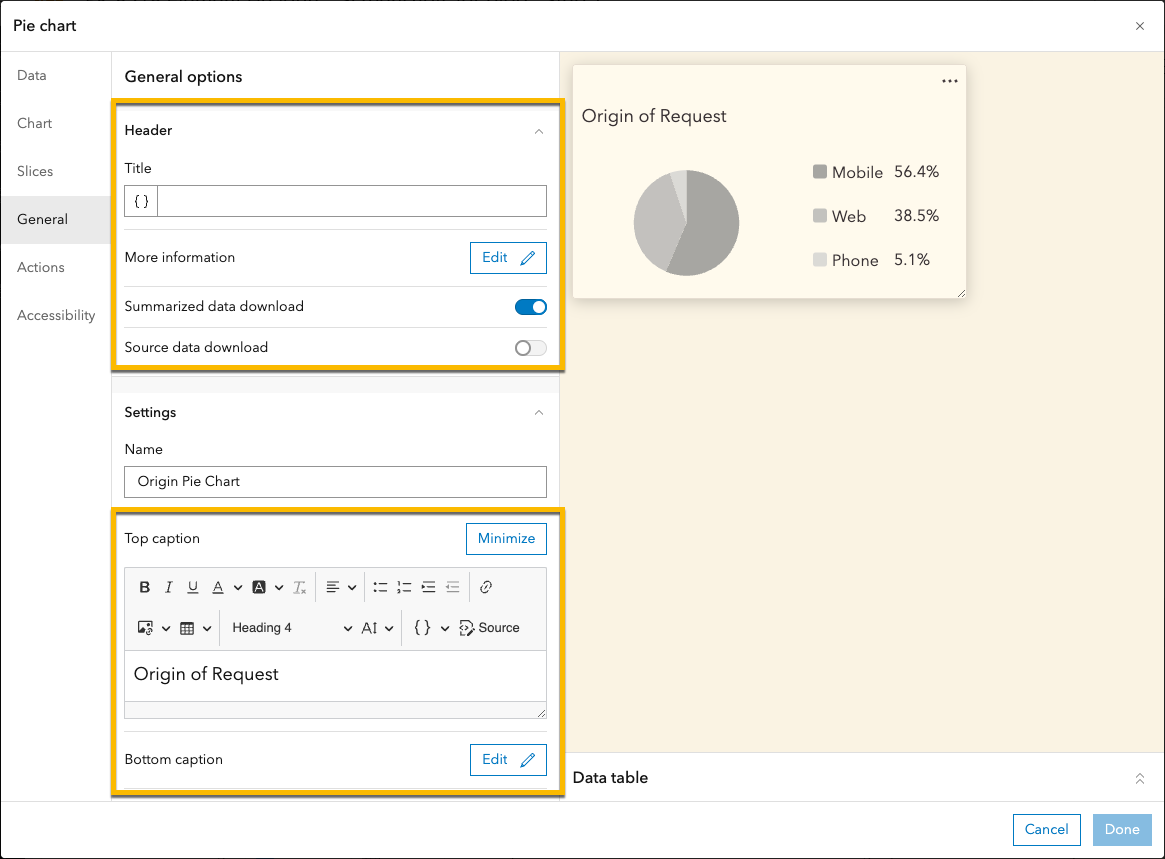Click the clear formatting icon

pyautogui.click(x=299, y=587)
